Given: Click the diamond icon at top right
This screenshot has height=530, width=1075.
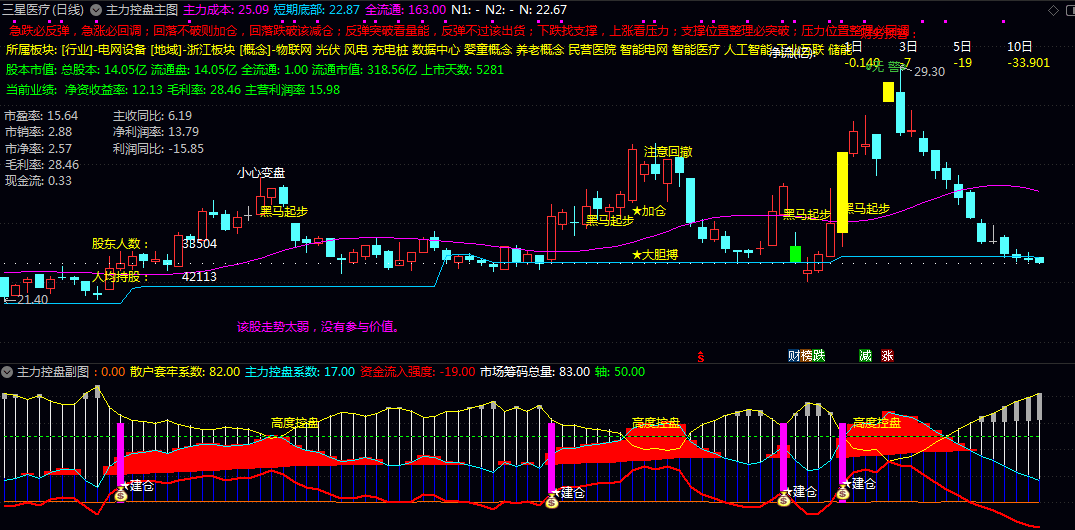Looking at the screenshot, I should 1054,10.
